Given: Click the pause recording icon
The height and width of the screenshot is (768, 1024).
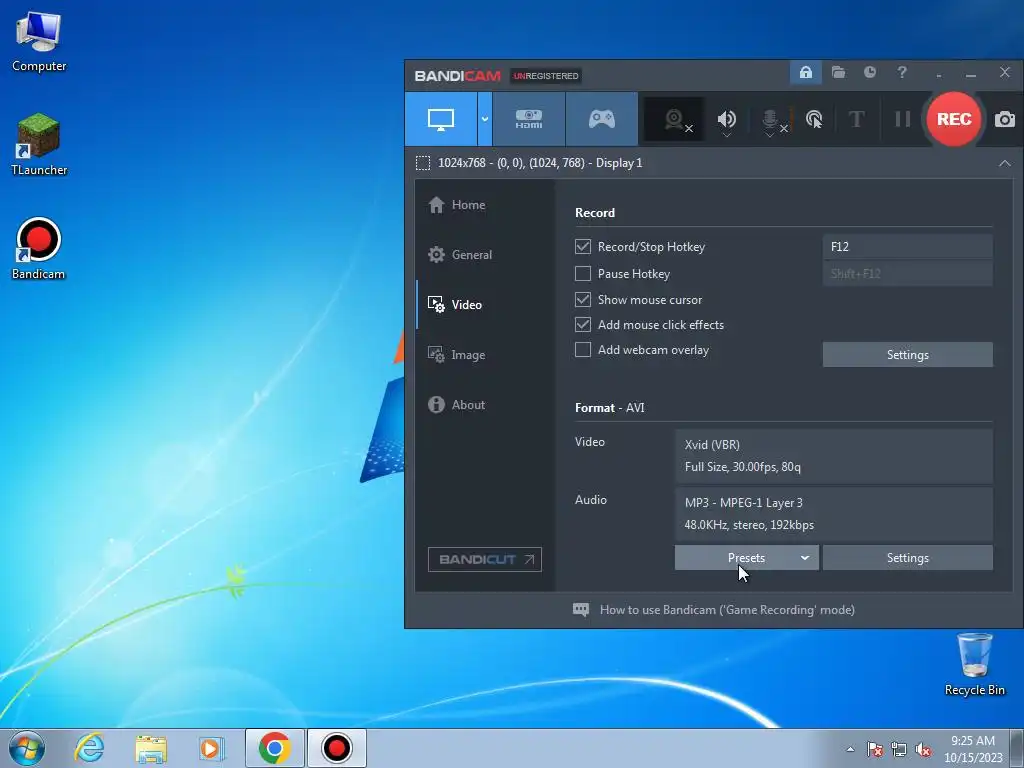Looking at the screenshot, I should 902,120.
